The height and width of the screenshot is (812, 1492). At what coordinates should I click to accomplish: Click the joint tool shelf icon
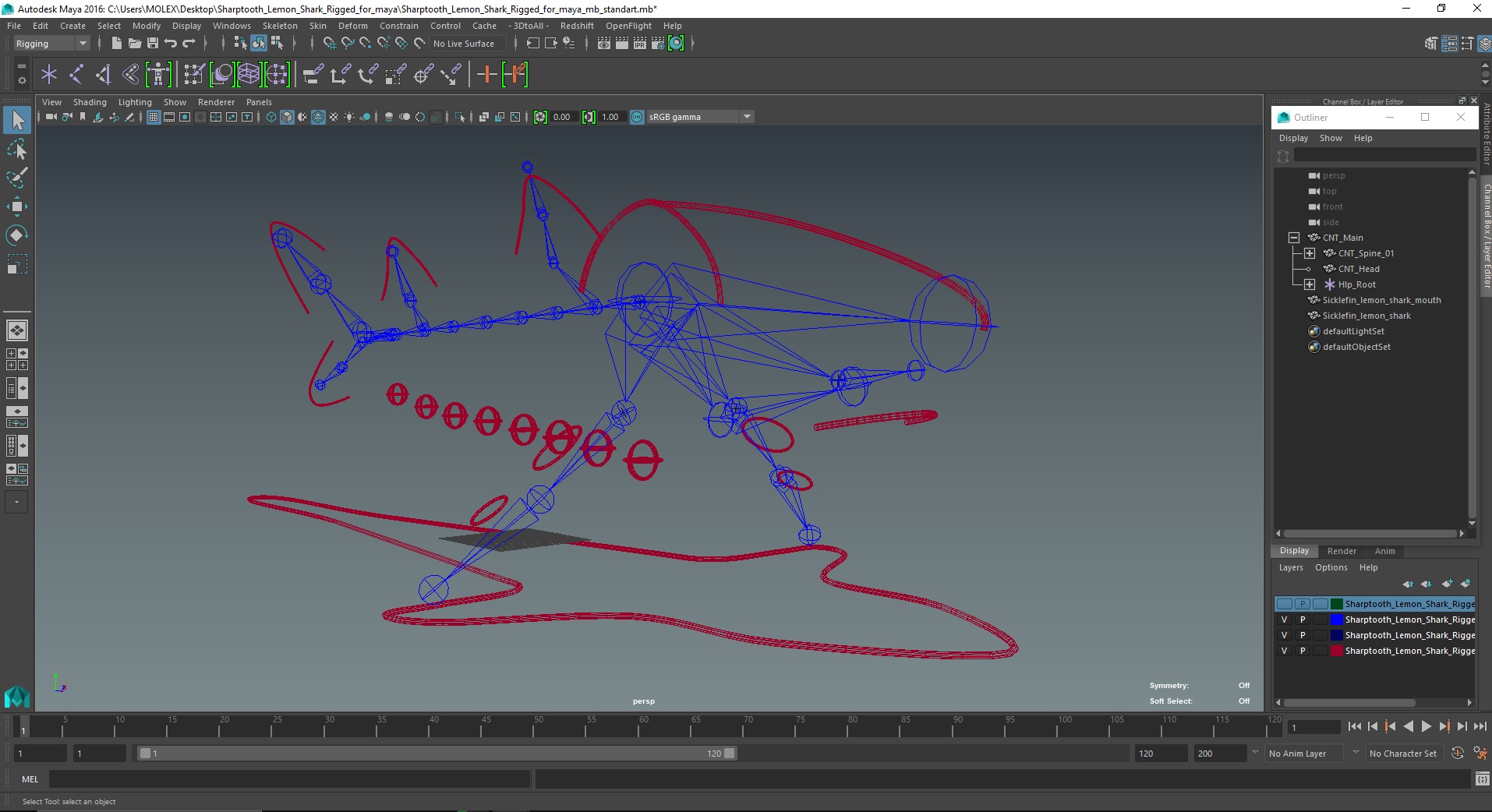76,75
